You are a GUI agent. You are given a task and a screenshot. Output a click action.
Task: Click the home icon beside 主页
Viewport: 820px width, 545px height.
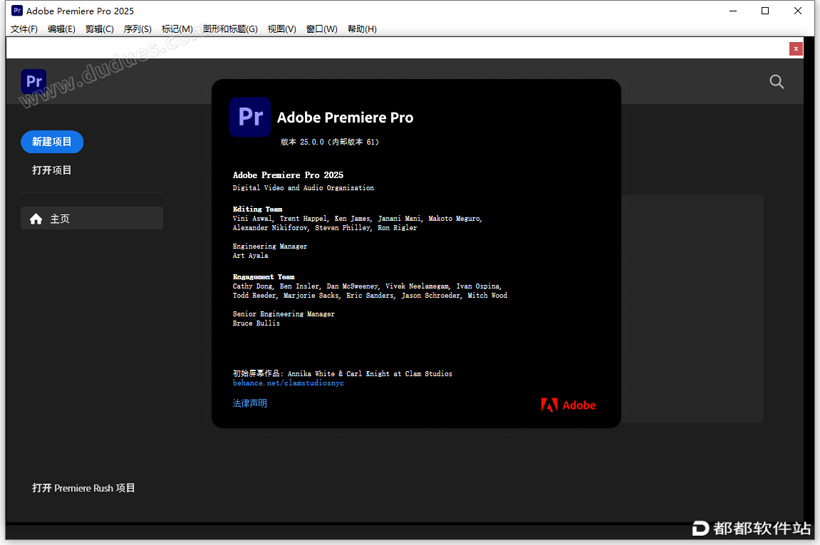(x=36, y=219)
